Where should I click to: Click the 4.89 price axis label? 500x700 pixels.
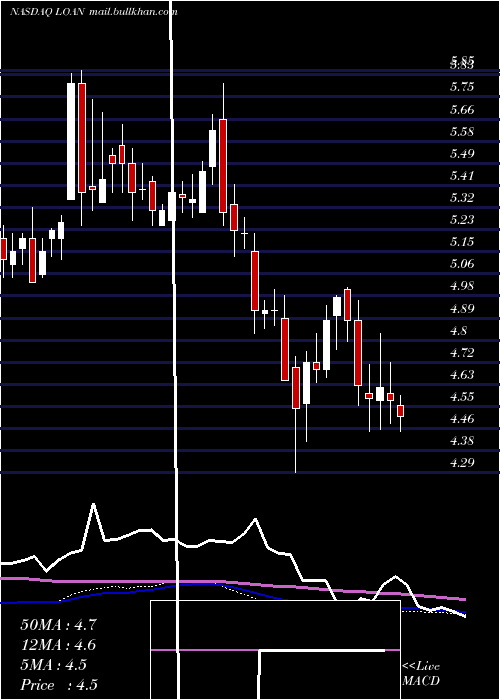coord(462,308)
